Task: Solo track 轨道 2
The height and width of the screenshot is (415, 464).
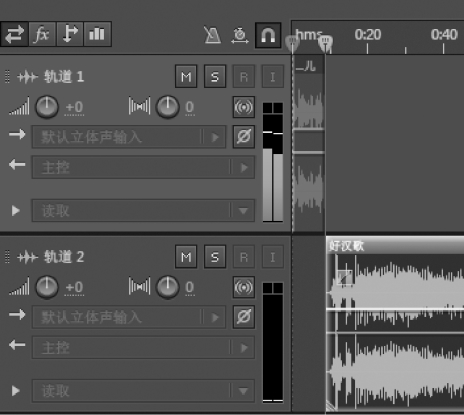Action: pos(215,257)
